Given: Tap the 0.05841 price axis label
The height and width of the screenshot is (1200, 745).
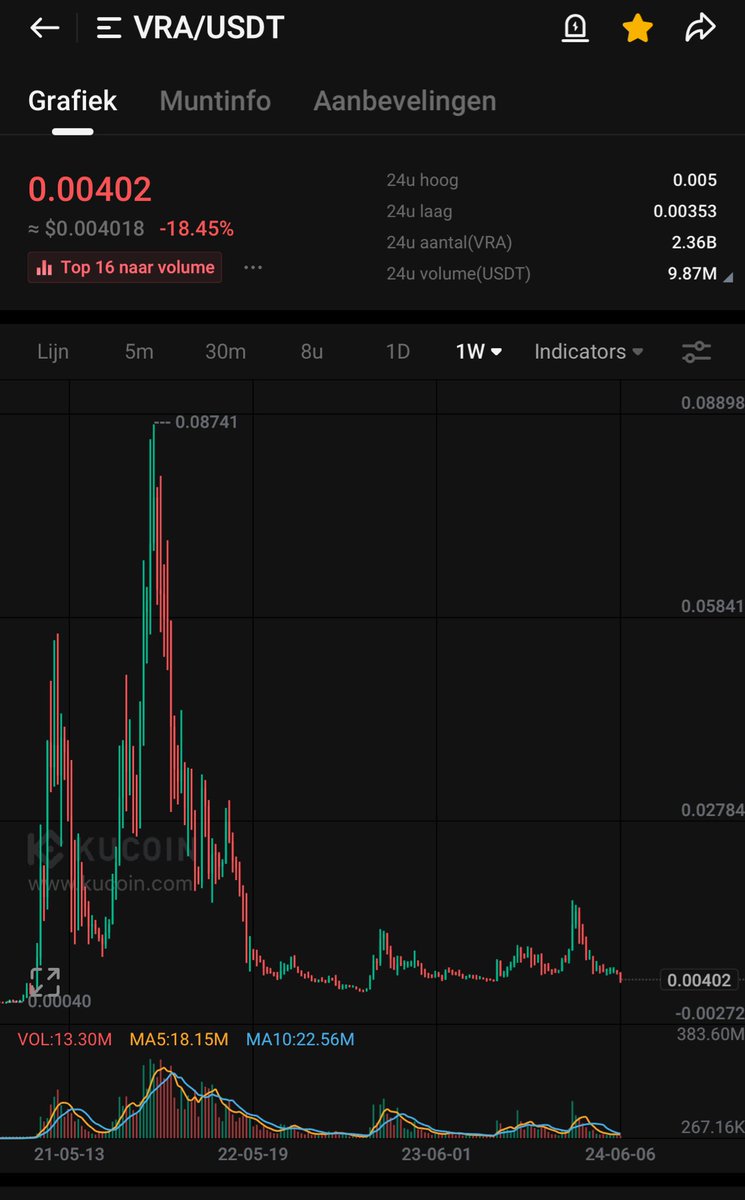Looking at the screenshot, I should [x=712, y=606].
